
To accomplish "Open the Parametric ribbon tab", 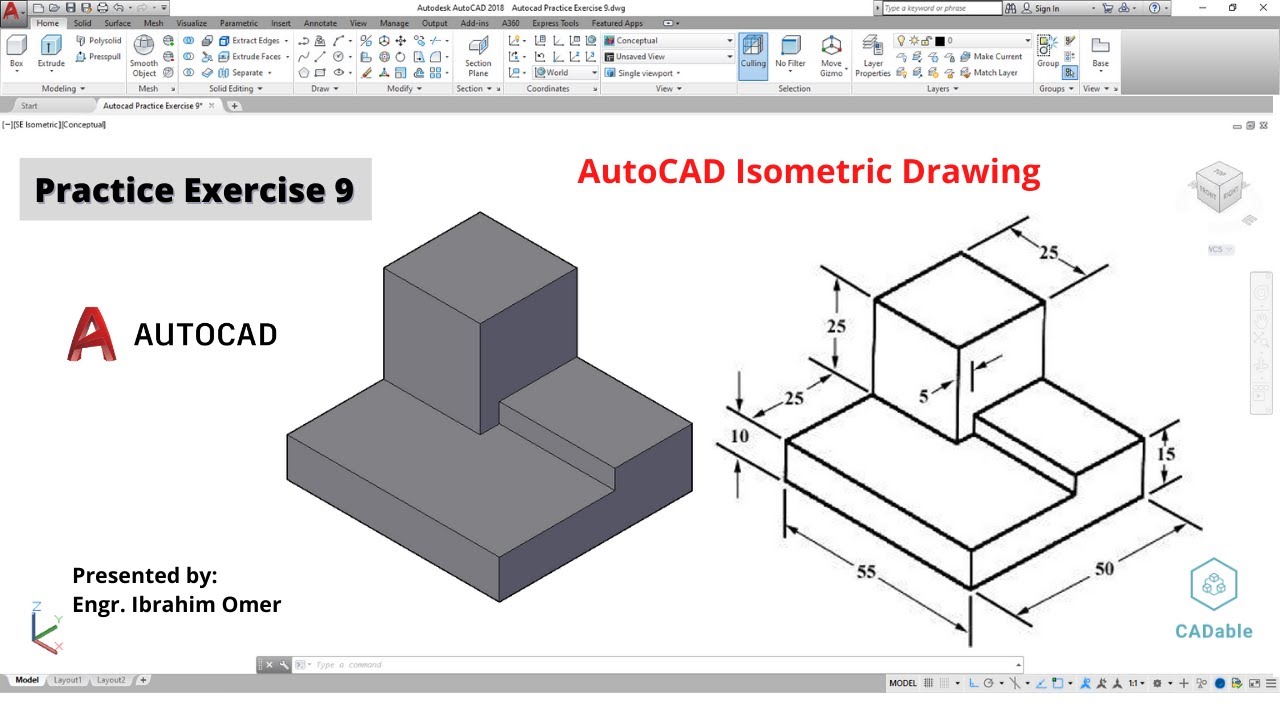I will pos(238,22).
